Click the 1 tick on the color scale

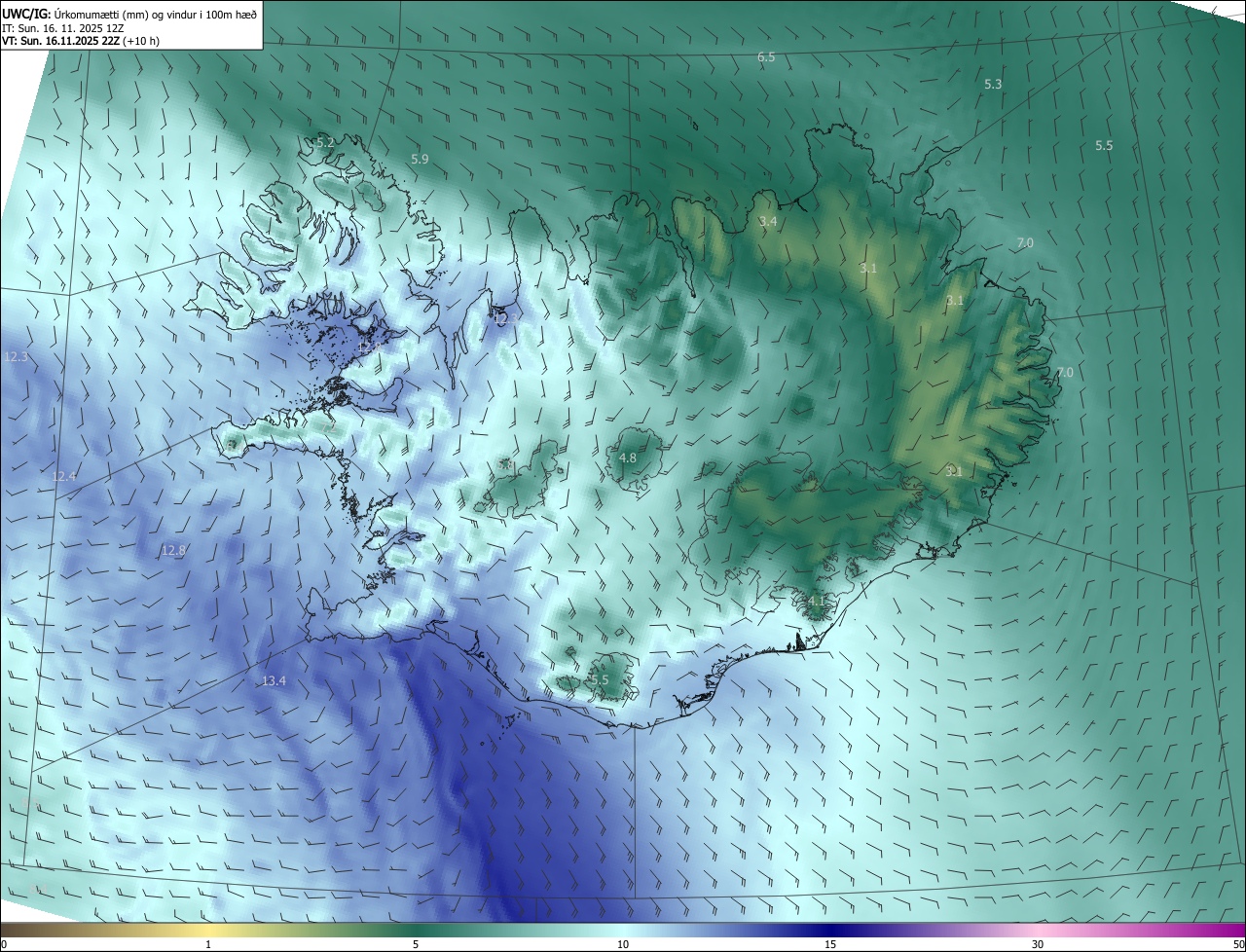[x=208, y=944]
